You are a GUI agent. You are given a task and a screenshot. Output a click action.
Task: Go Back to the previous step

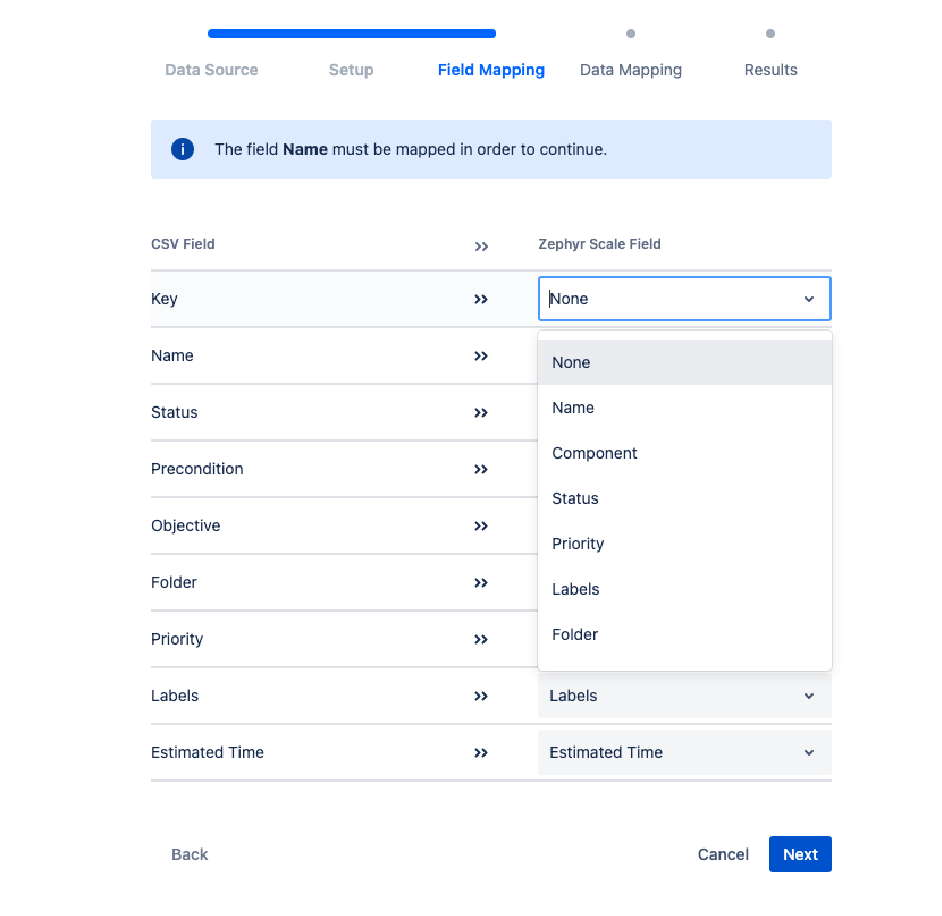(190, 854)
